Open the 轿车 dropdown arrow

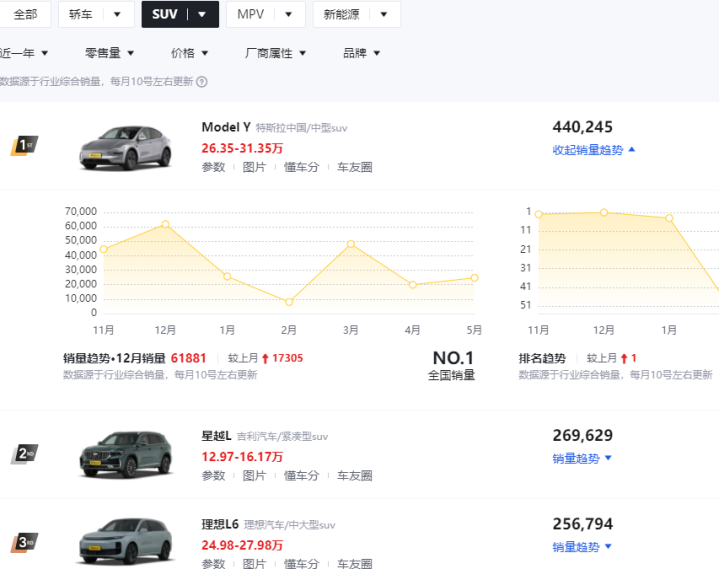point(117,15)
